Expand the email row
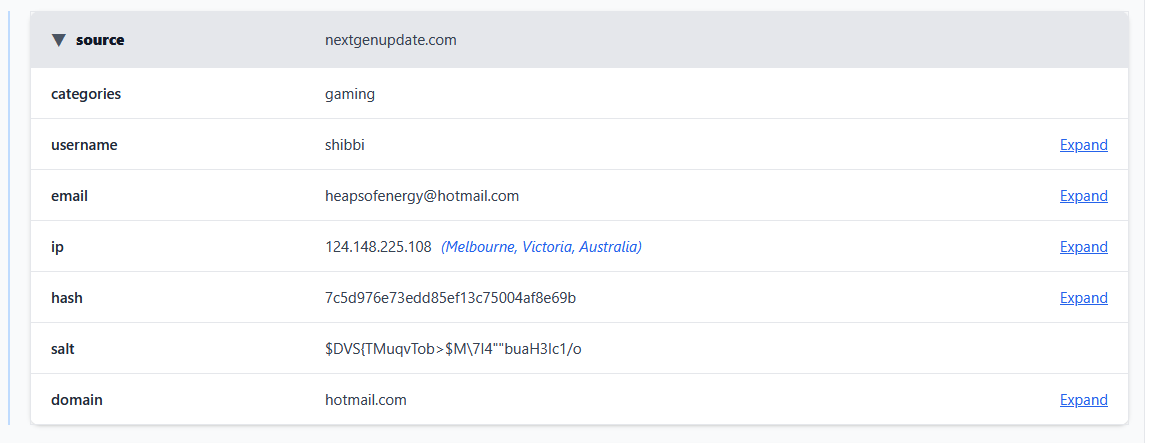 click(1083, 196)
